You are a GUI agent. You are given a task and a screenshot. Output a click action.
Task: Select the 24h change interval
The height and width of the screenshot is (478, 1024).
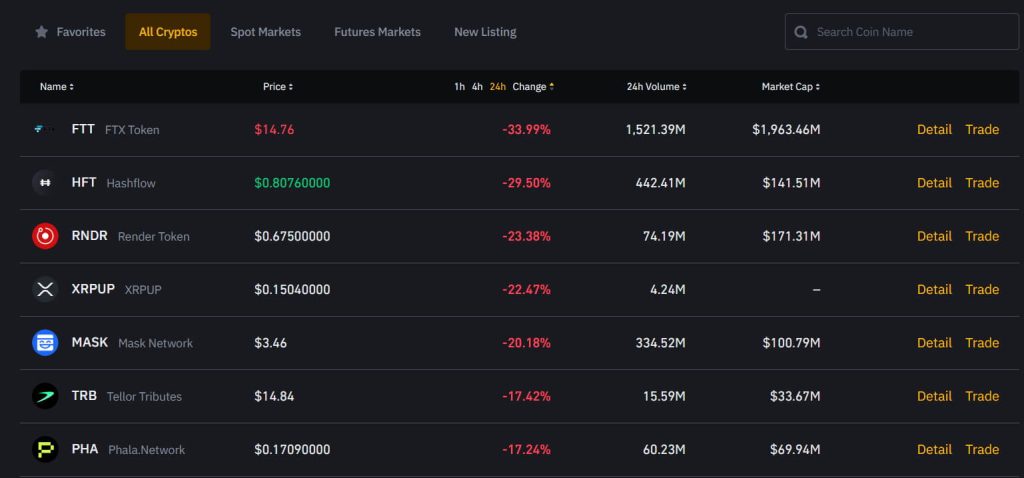498,87
